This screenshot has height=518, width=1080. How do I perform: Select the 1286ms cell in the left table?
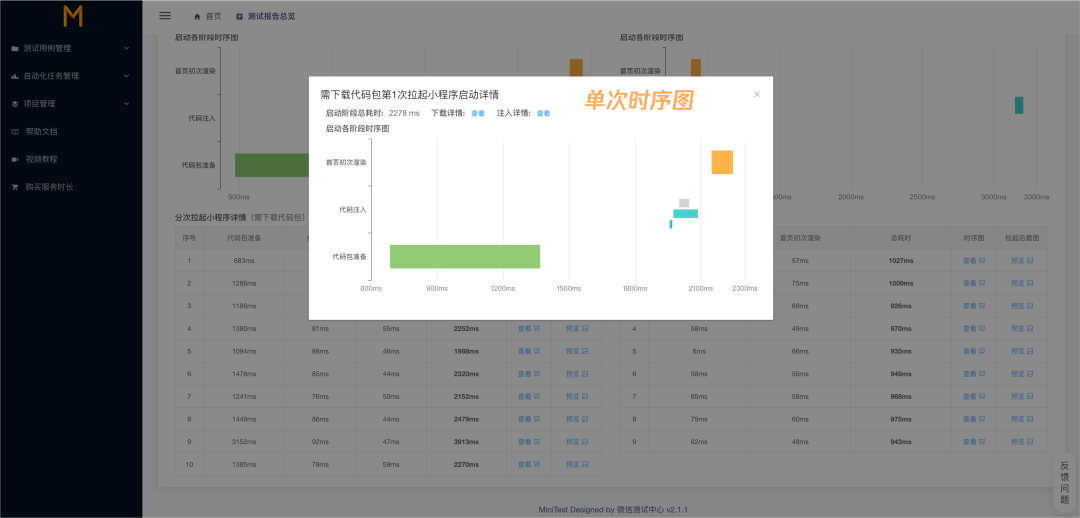pos(245,283)
